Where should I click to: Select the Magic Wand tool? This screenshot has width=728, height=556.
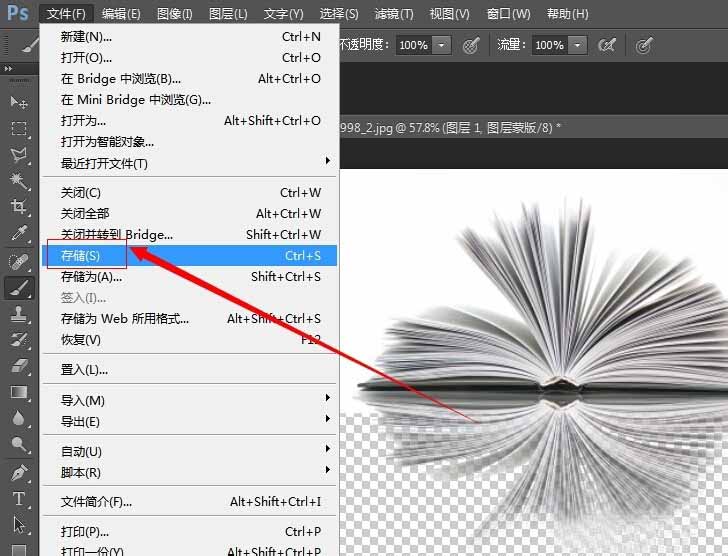tap(19, 181)
